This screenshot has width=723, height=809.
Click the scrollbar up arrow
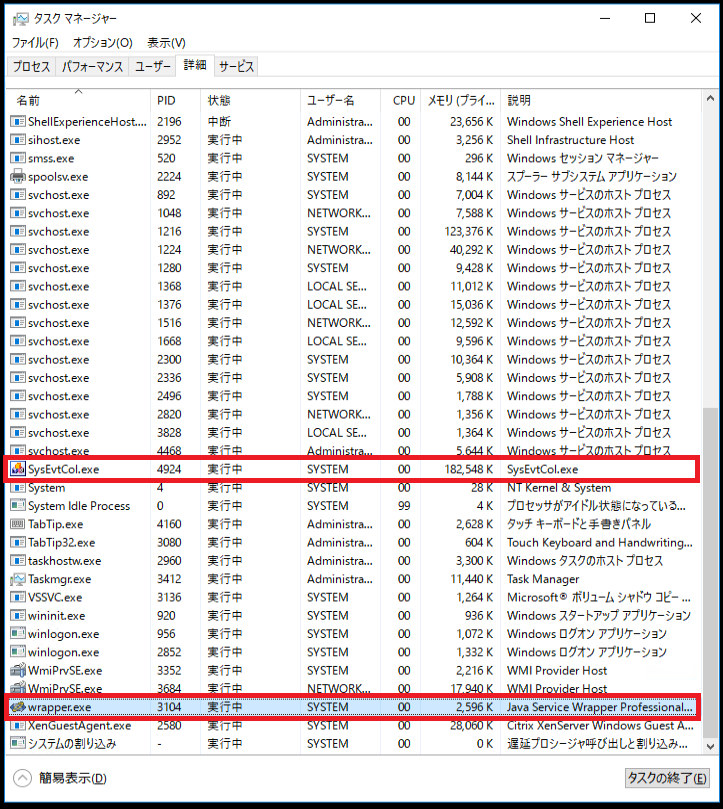click(x=711, y=99)
